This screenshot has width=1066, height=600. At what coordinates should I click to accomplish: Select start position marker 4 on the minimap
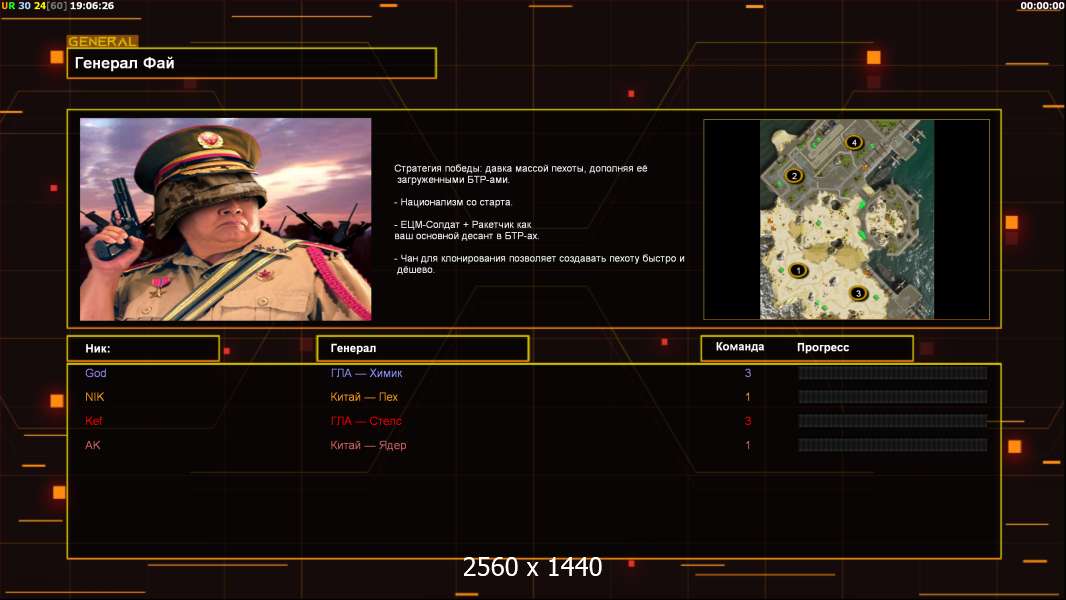point(853,142)
